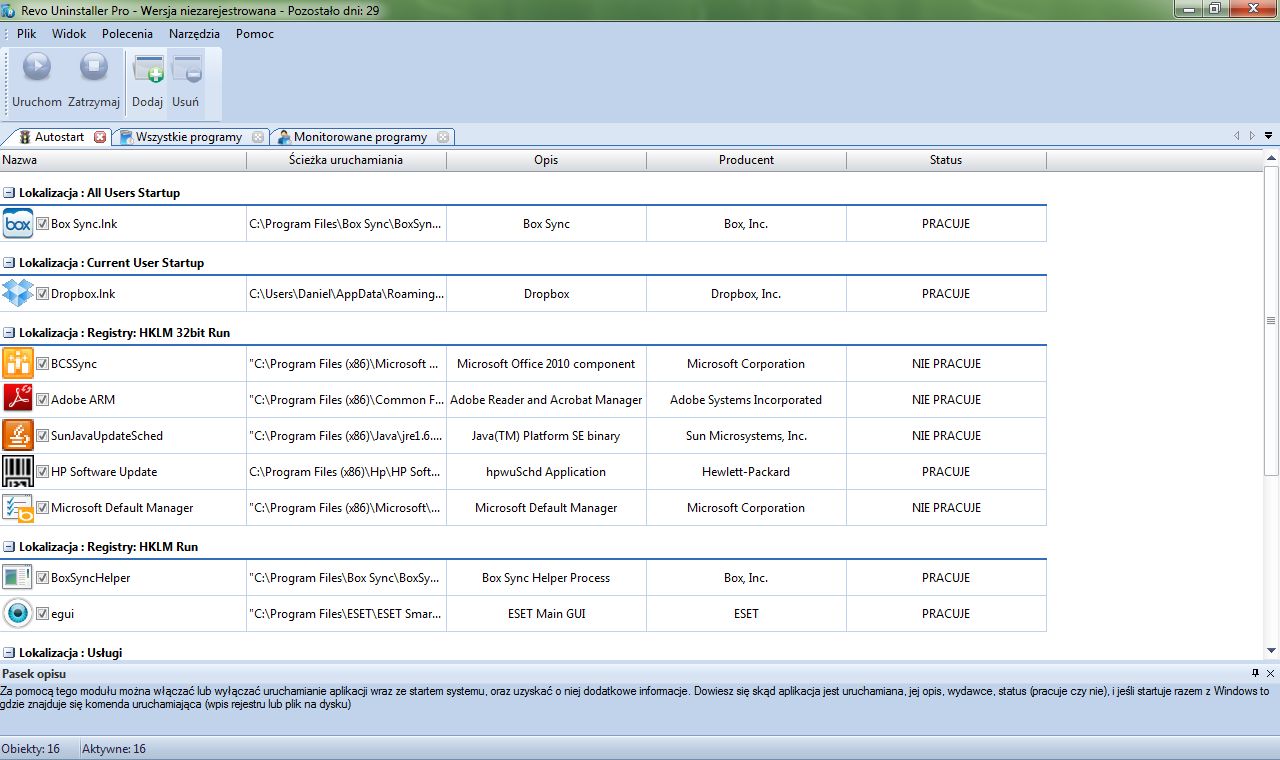Click Sun Microsystems, Inc. producer cell
The height and width of the screenshot is (760, 1280).
click(746, 436)
